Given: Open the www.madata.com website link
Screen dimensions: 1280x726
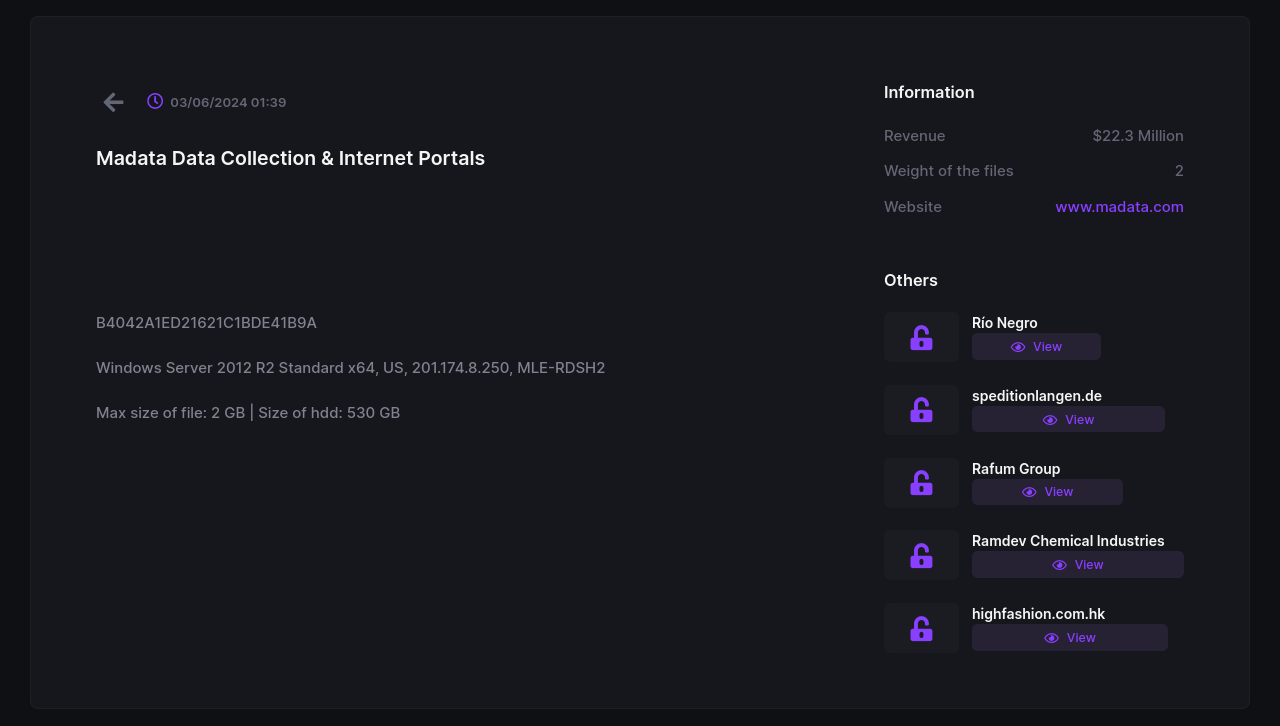Looking at the screenshot, I should pos(1119,206).
